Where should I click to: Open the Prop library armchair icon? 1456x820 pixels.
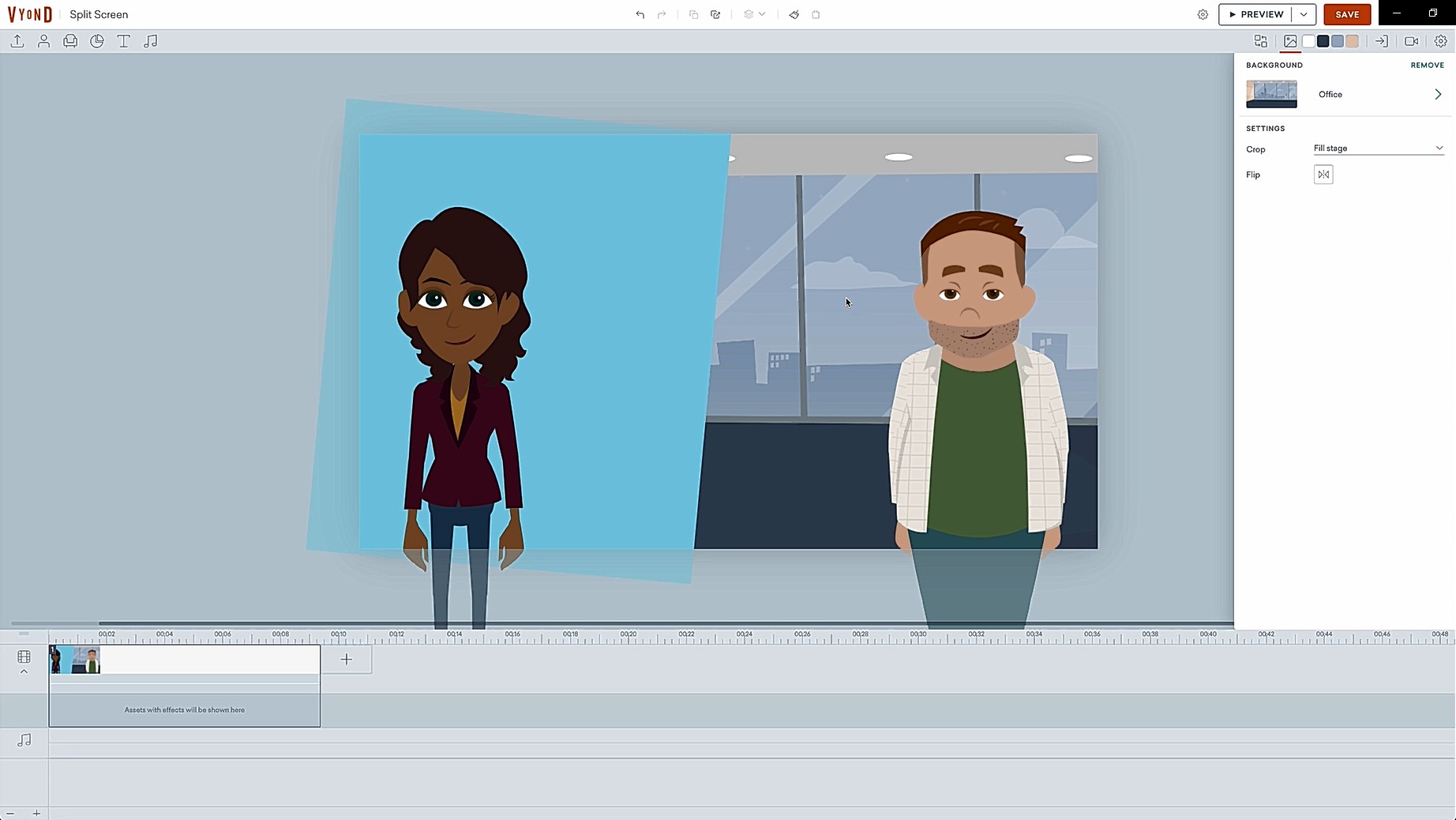coord(70,41)
